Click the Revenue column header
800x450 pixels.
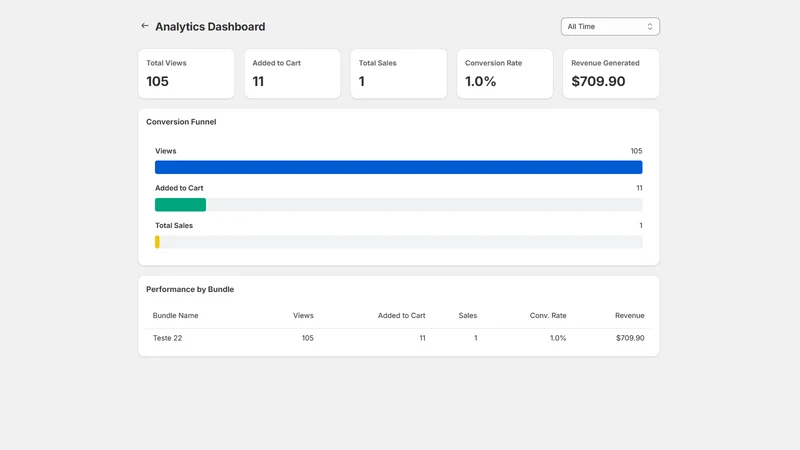(x=630, y=316)
